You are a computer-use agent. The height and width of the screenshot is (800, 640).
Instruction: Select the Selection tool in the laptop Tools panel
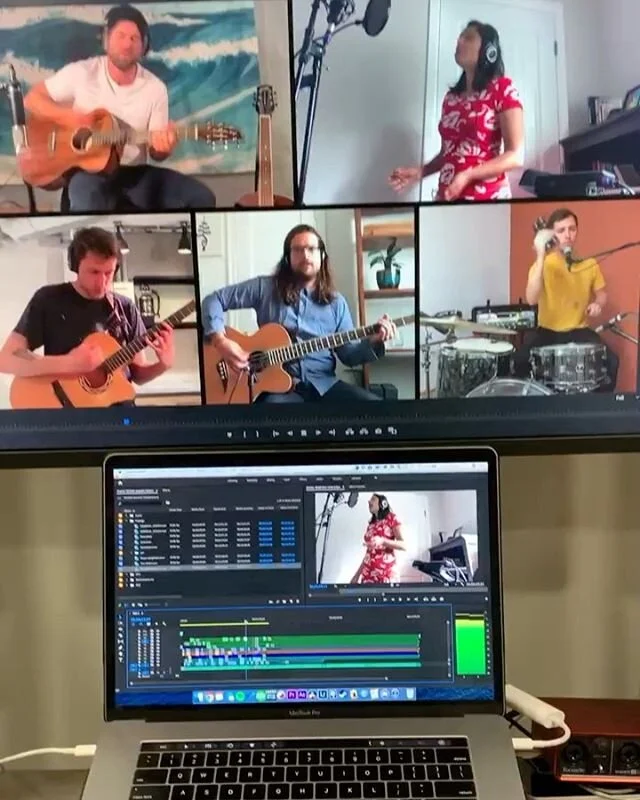click(x=120, y=616)
